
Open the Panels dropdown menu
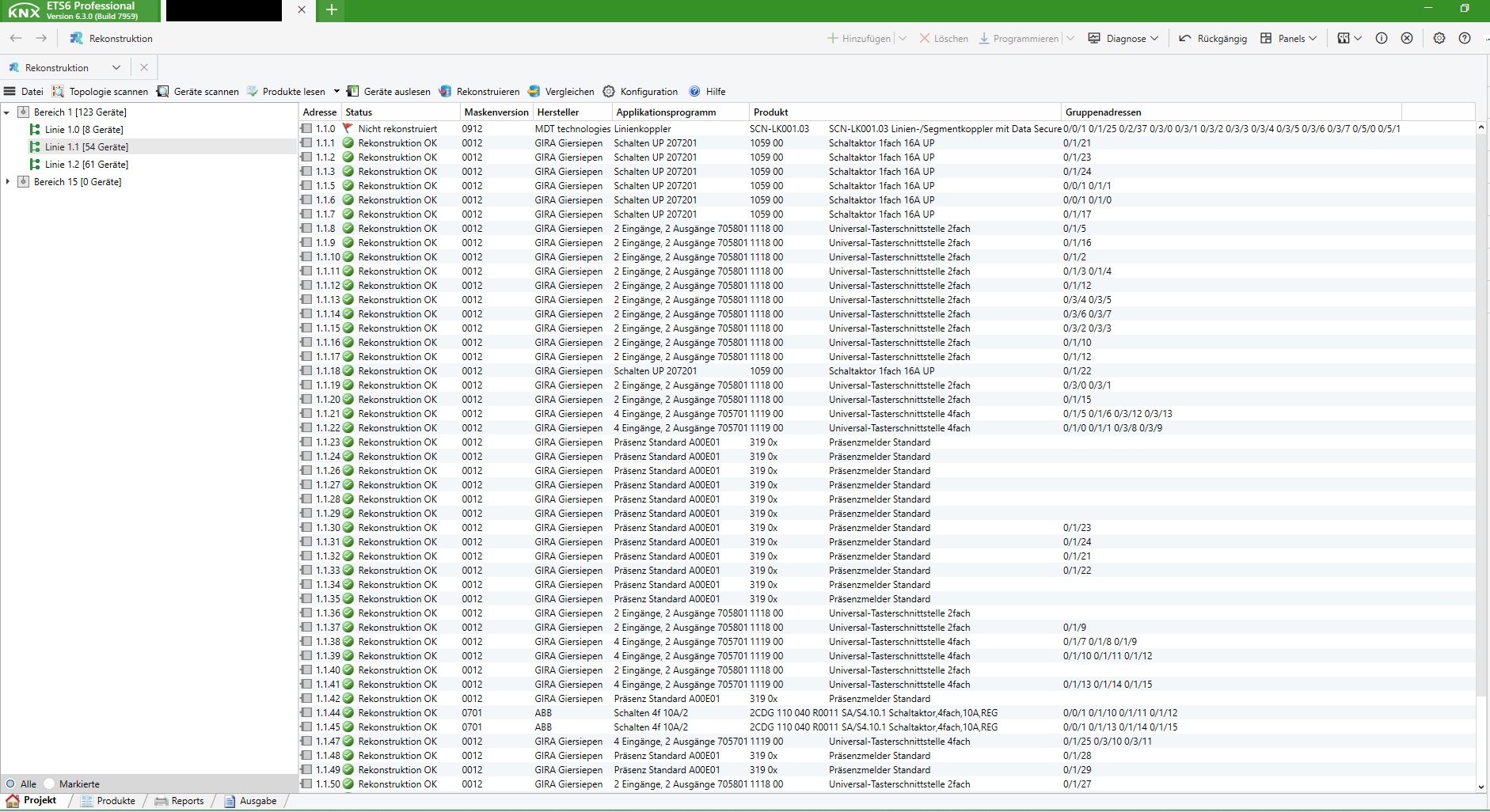1289,38
